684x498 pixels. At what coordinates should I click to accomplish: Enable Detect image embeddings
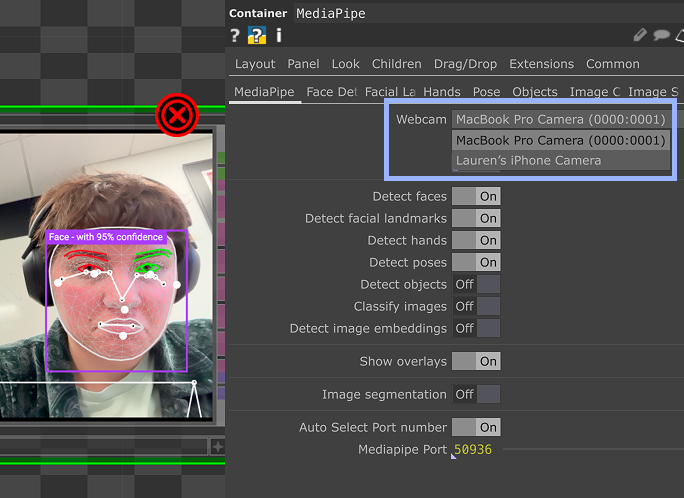pos(476,328)
